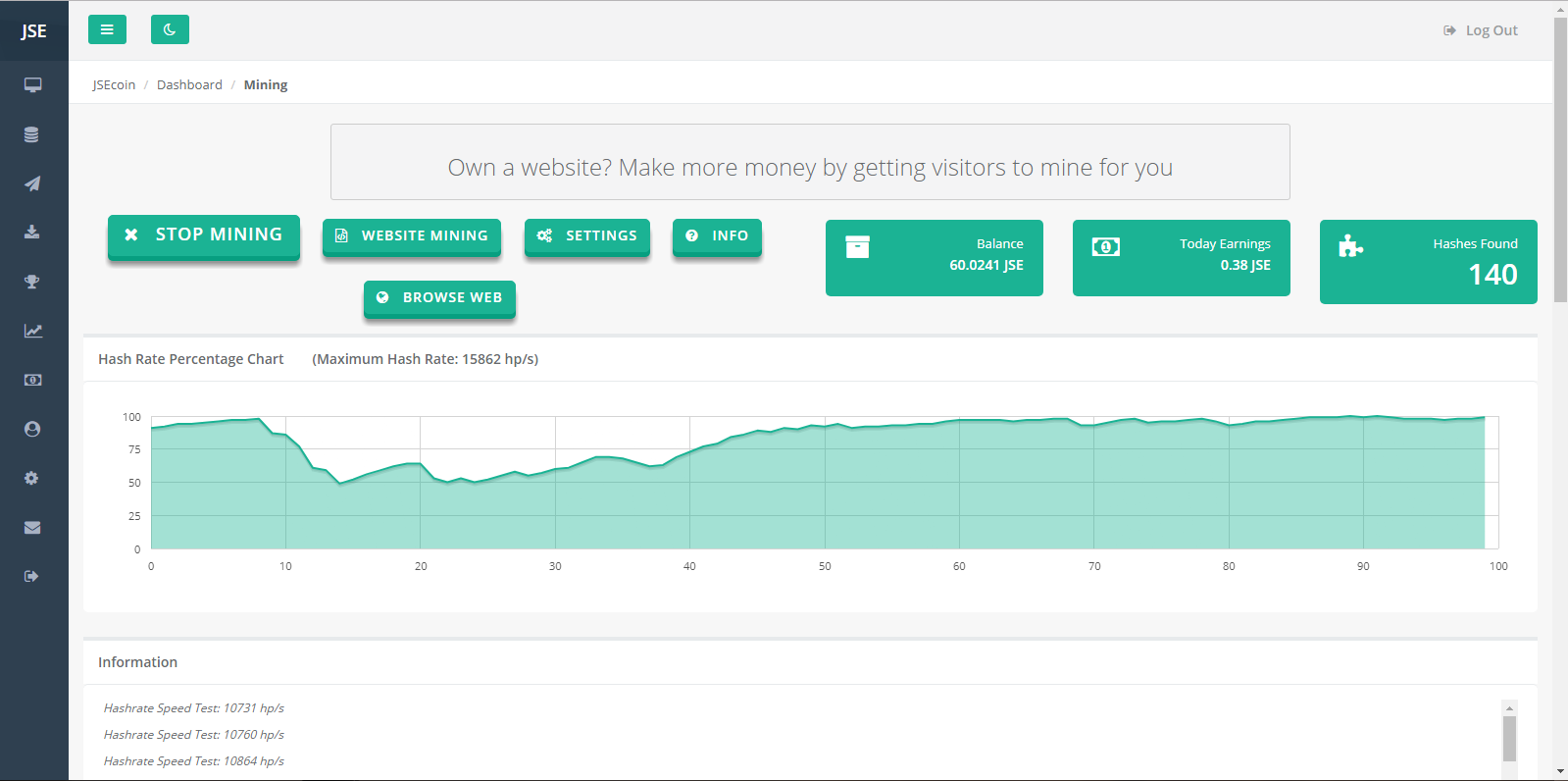This screenshot has width=1568, height=781.
Task: Click the Information panel heading
Action: pyautogui.click(x=138, y=662)
